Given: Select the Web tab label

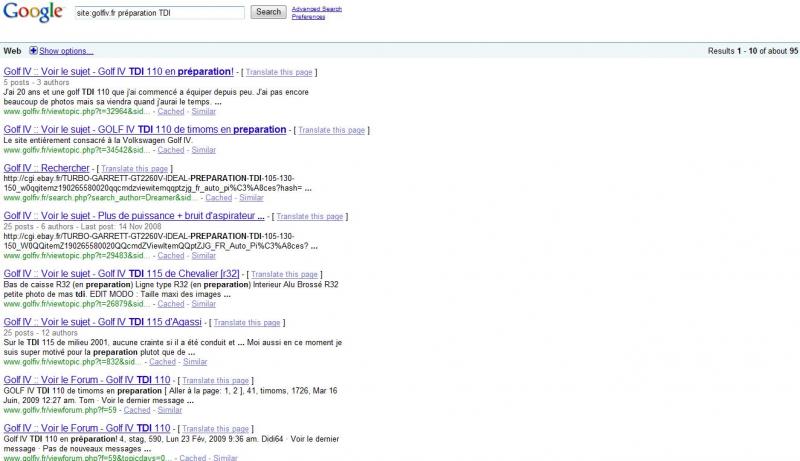Looking at the screenshot, I should coord(12,51).
